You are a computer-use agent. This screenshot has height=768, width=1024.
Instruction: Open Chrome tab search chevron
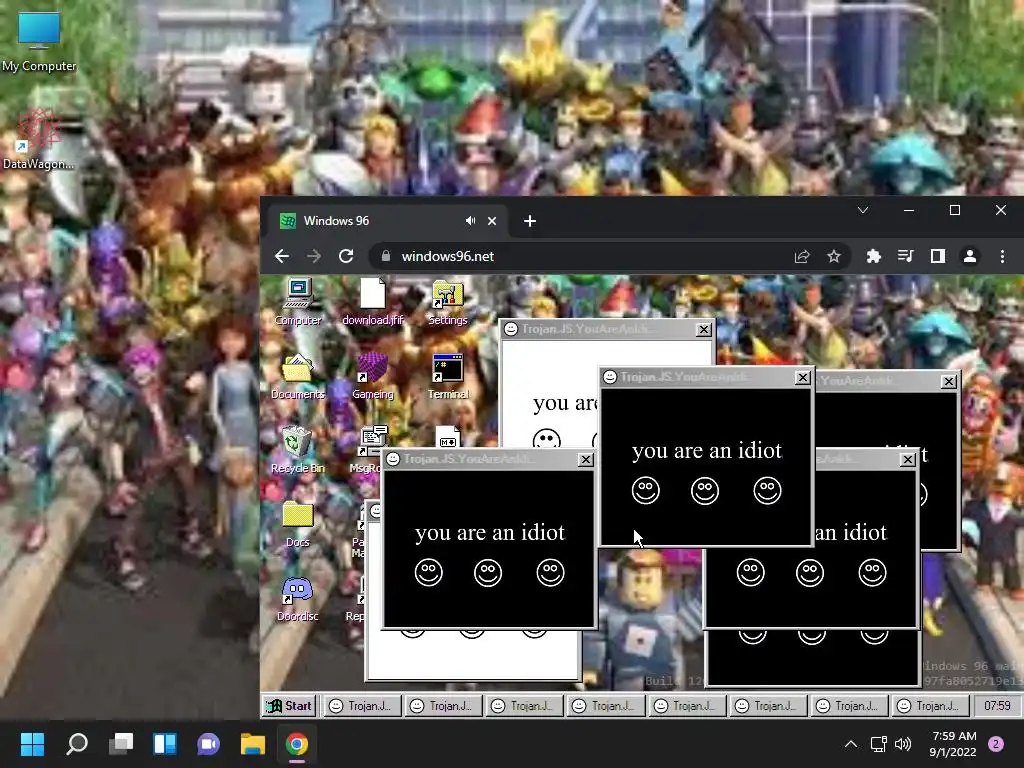pos(863,210)
